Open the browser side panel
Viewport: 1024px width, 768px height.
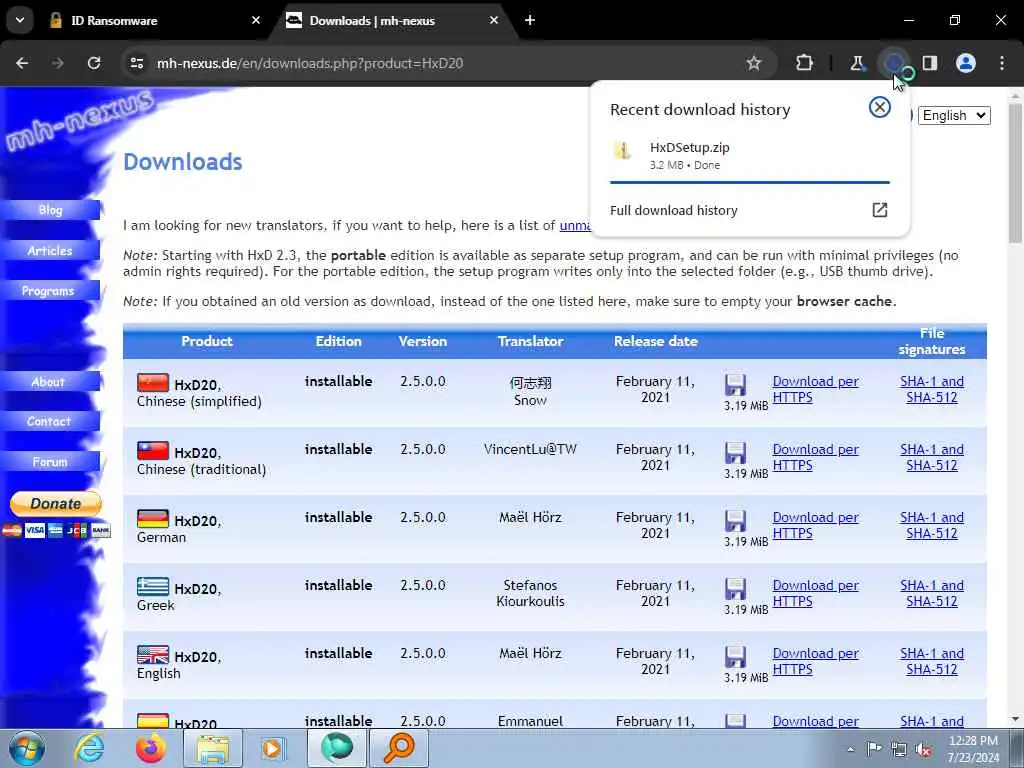(x=930, y=63)
